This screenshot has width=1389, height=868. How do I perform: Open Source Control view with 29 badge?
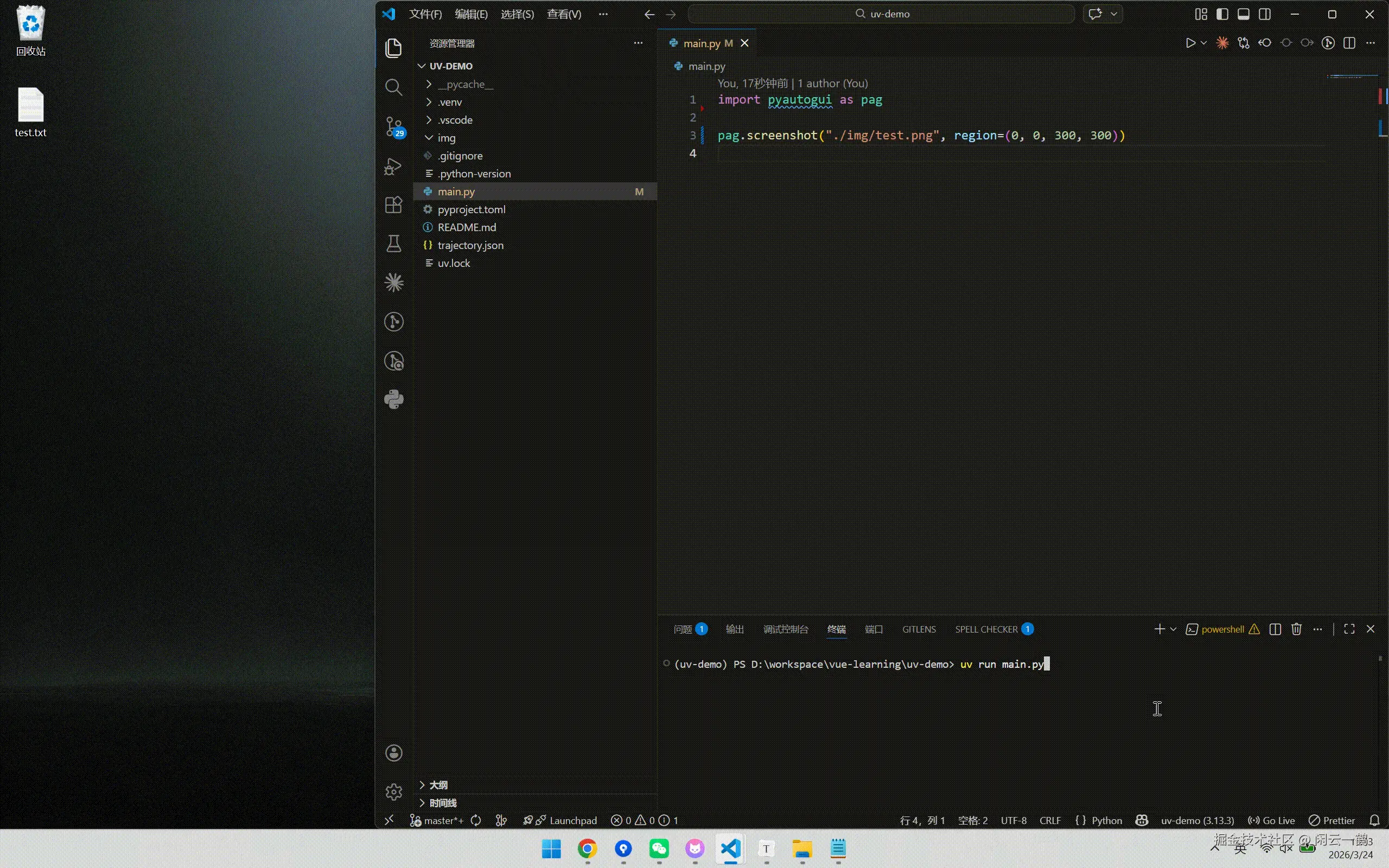[x=394, y=126]
